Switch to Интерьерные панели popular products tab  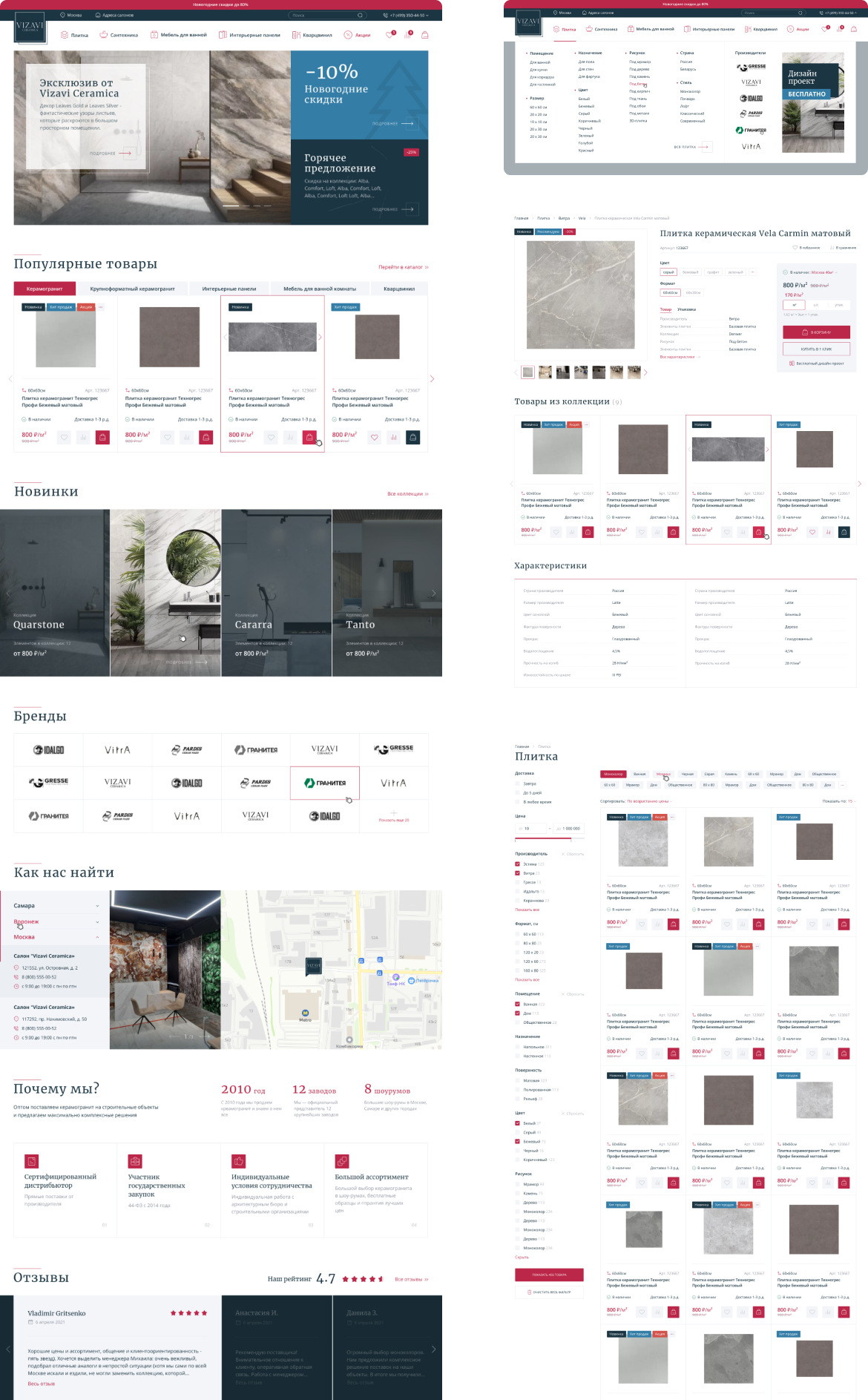[x=229, y=289]
